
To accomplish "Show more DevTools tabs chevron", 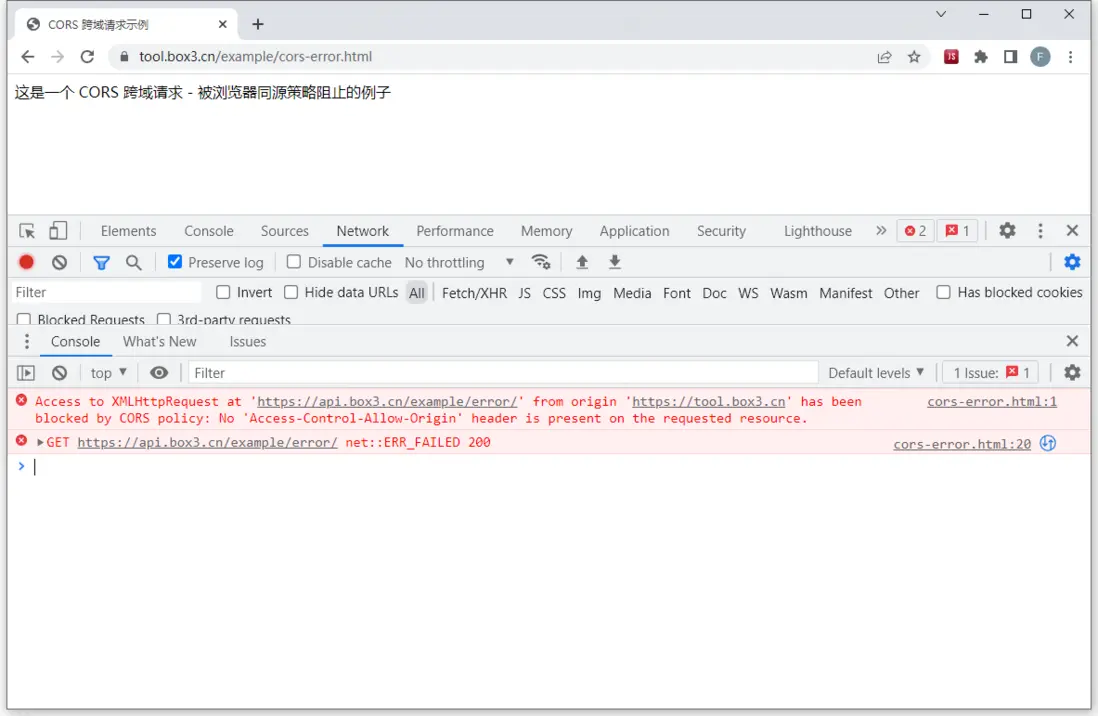I will click(x=881, y=230).
